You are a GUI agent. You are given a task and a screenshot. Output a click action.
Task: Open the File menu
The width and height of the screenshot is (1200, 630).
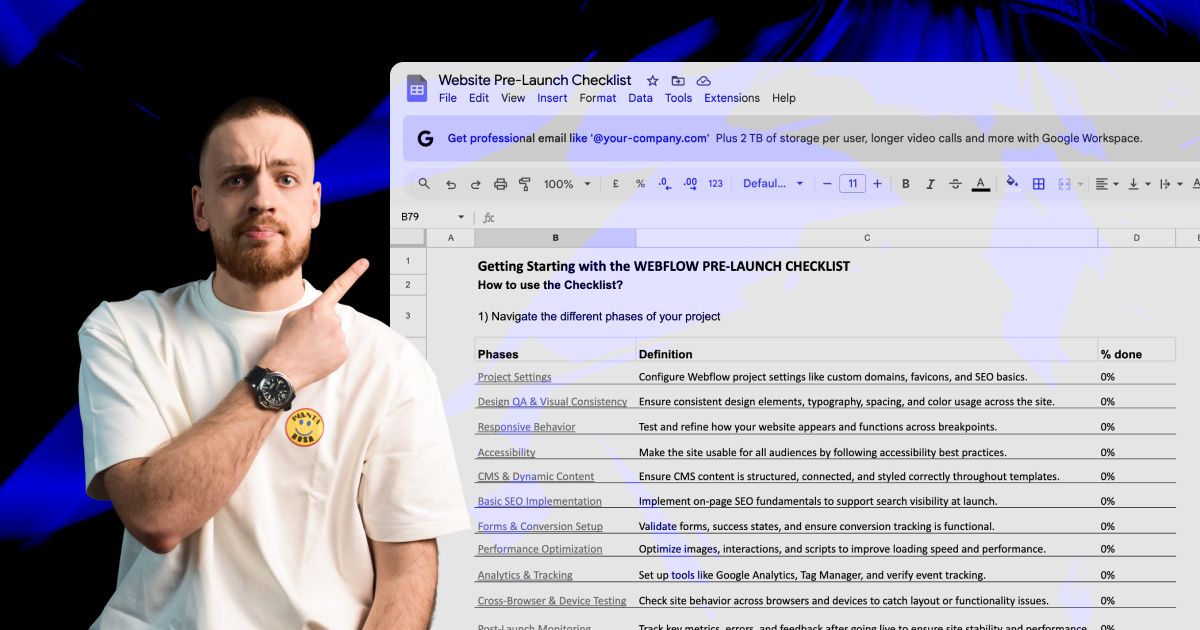[x=448, y=98]
